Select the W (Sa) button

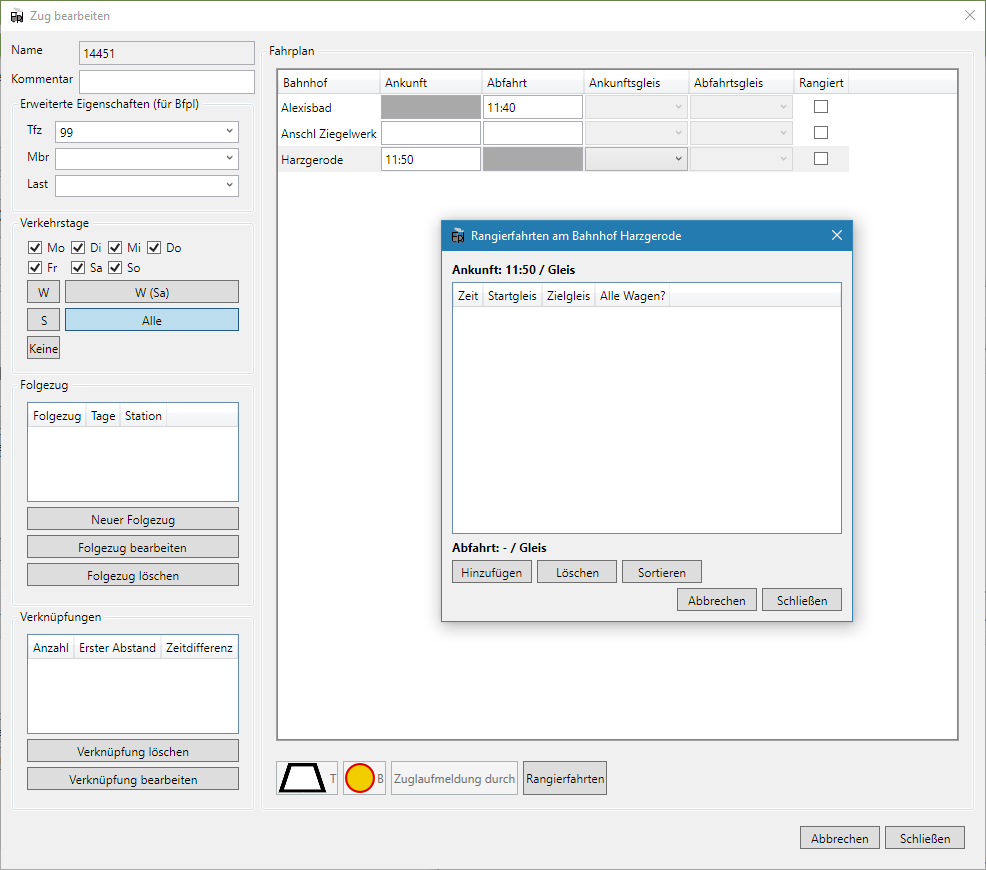[152, 292]
